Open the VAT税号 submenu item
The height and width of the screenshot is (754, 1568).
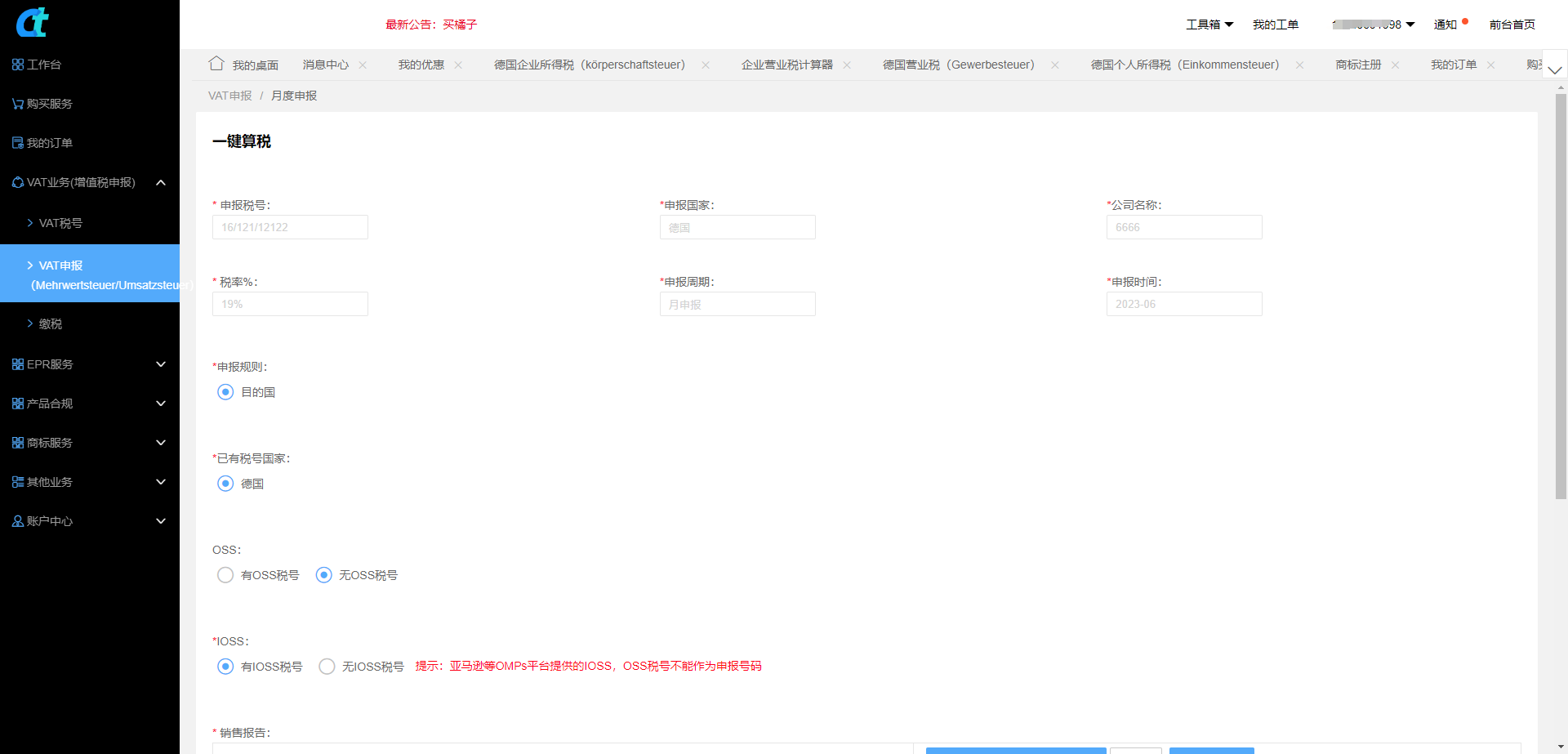(90, 223)
